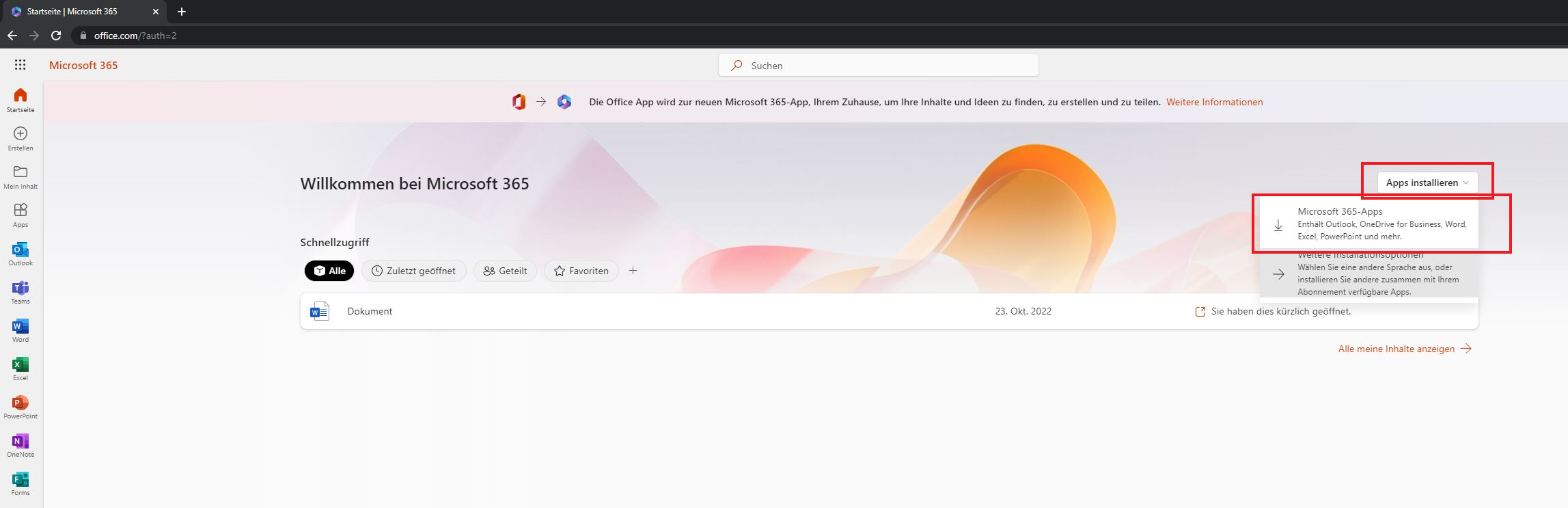Click Sie haben dies kürzlich geöffnet text
Screen dimensions: 1568x508
click(x=1280, y=311)
